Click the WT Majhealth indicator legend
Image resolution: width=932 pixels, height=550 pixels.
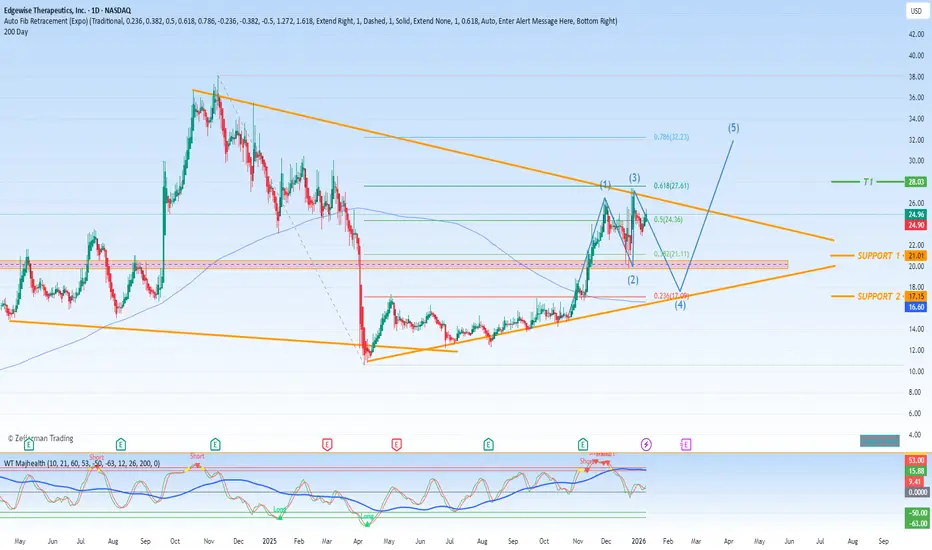coord(82,463)
